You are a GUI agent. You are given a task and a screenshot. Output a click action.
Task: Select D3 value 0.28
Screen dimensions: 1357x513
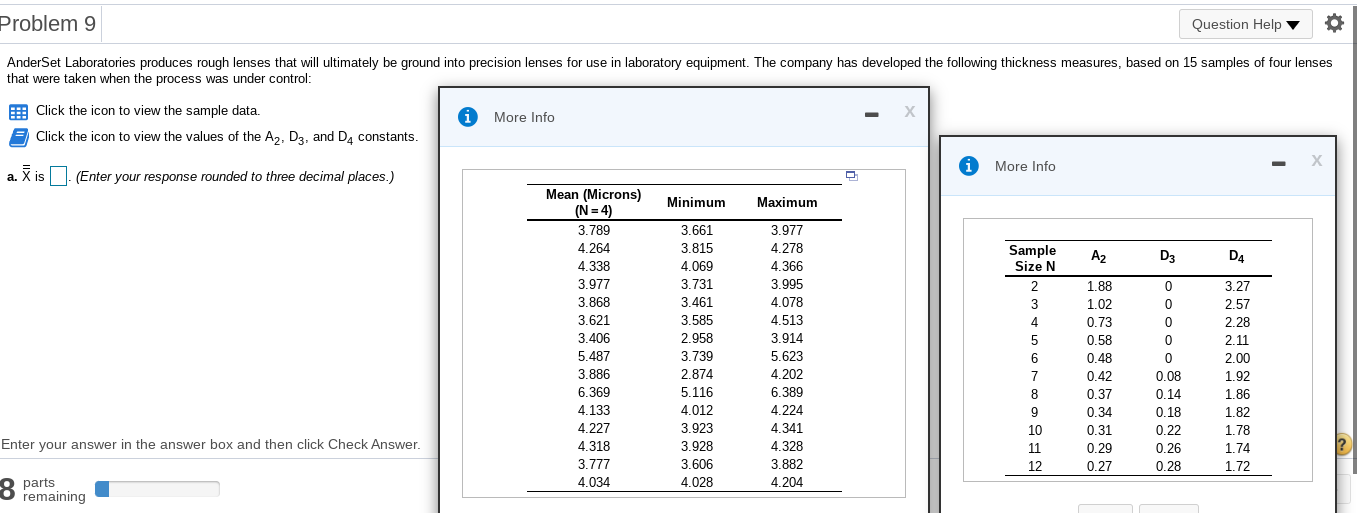pyautogui.click(x=1168, y=466)
